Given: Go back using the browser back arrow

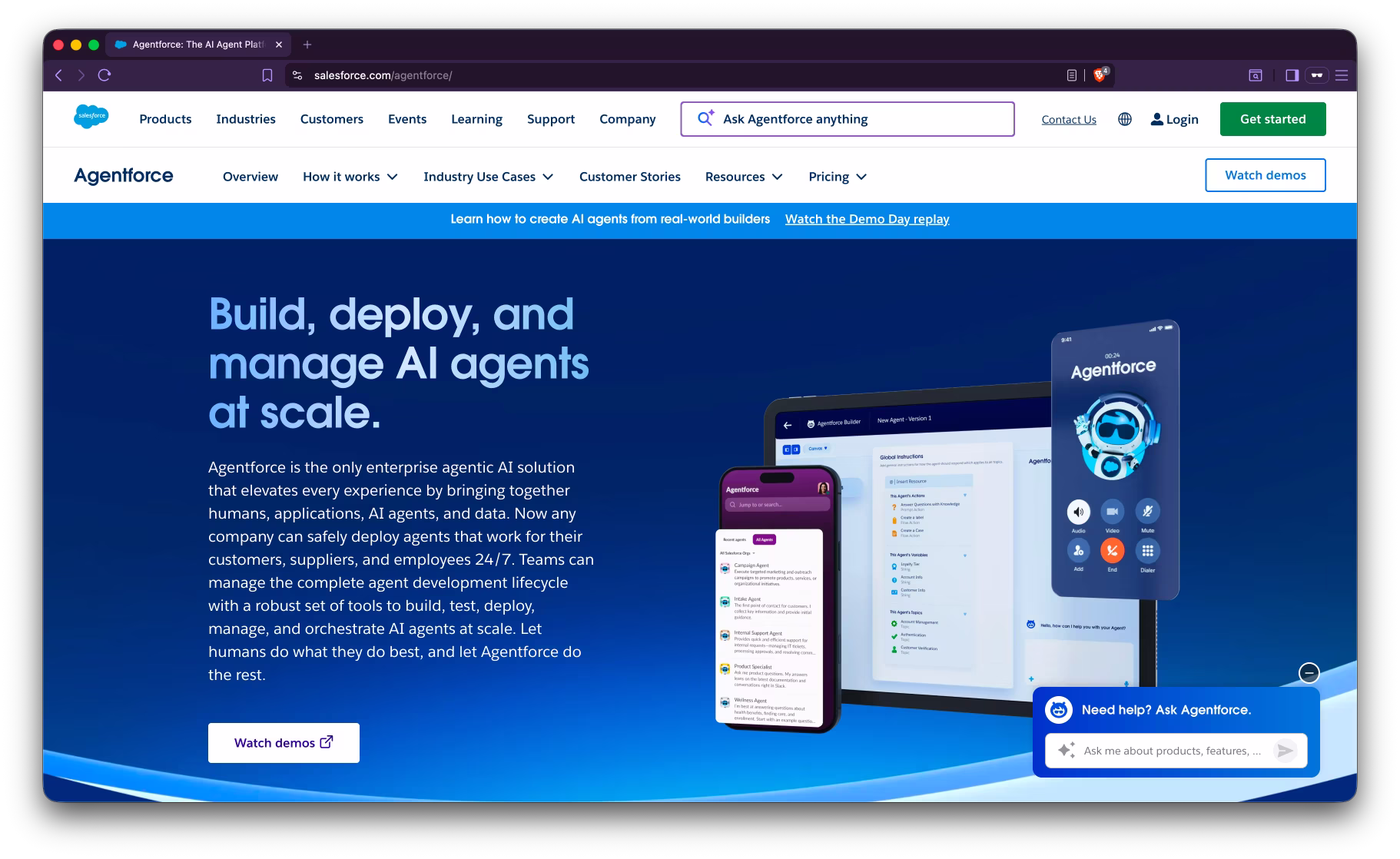Looking at the screenshot, I should (x=58, y=75).
